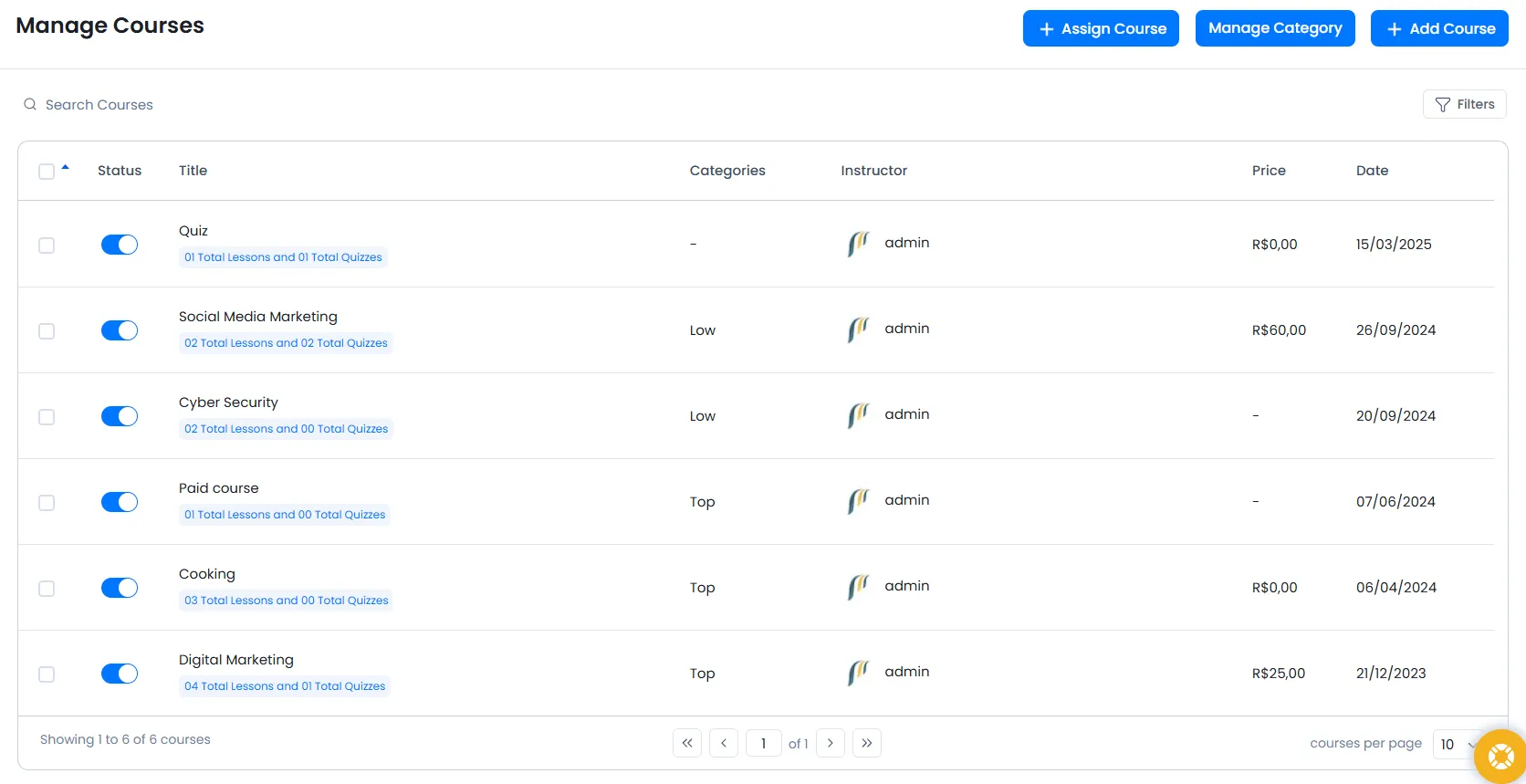Click the date 15/03/2025
1526x784 pixels.
[x=1394, y=245]
